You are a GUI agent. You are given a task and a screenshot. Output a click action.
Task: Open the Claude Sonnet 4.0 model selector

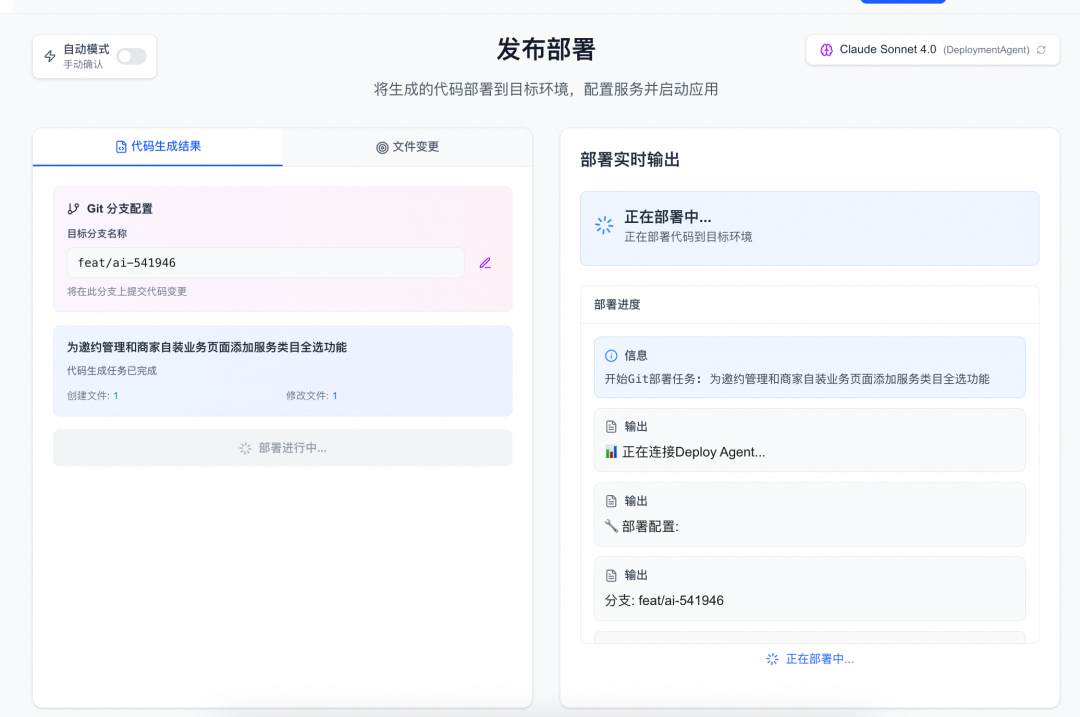point(930,49)
